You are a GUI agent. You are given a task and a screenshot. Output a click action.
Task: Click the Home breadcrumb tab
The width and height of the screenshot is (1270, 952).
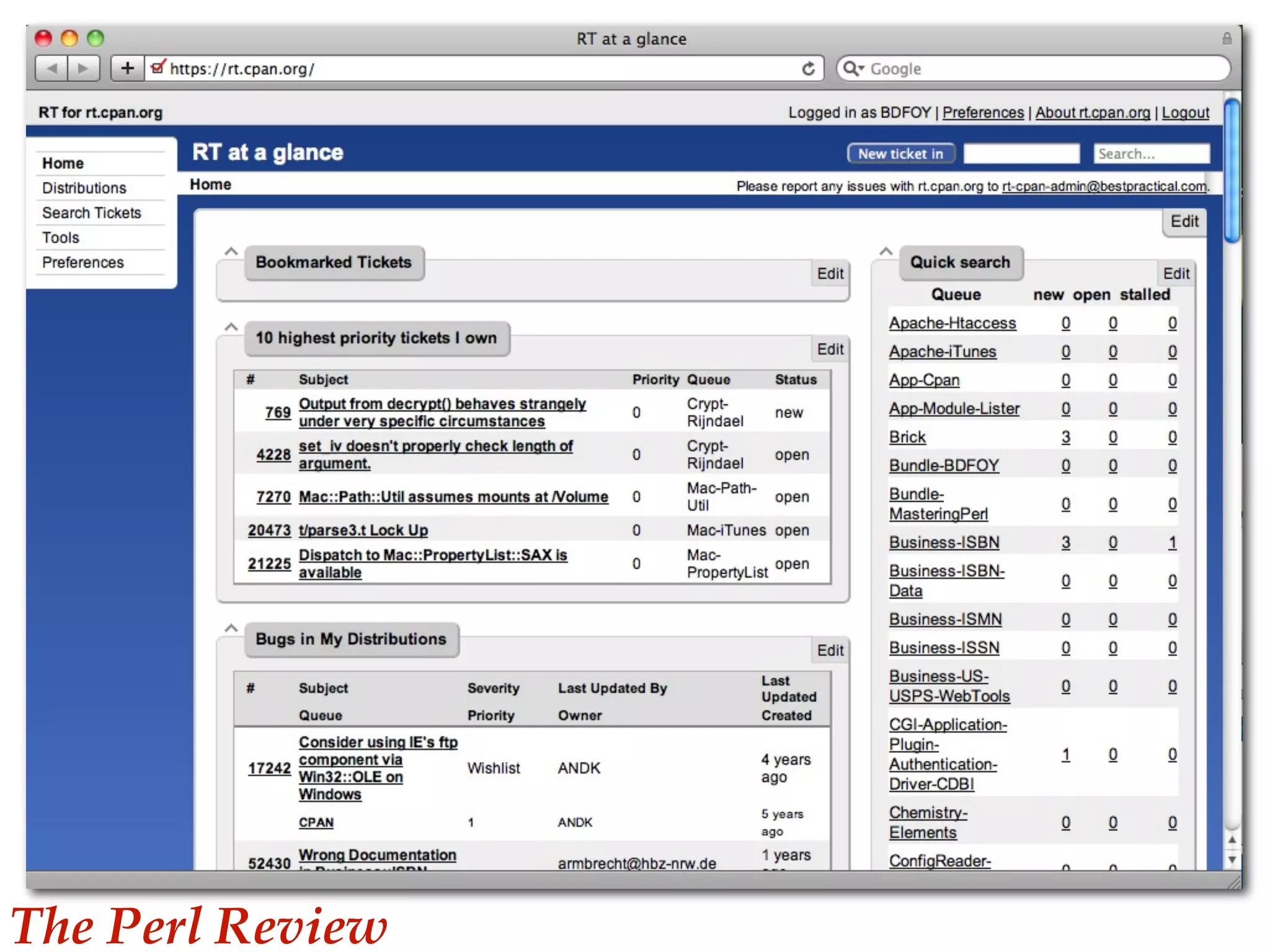click(210, 185)
